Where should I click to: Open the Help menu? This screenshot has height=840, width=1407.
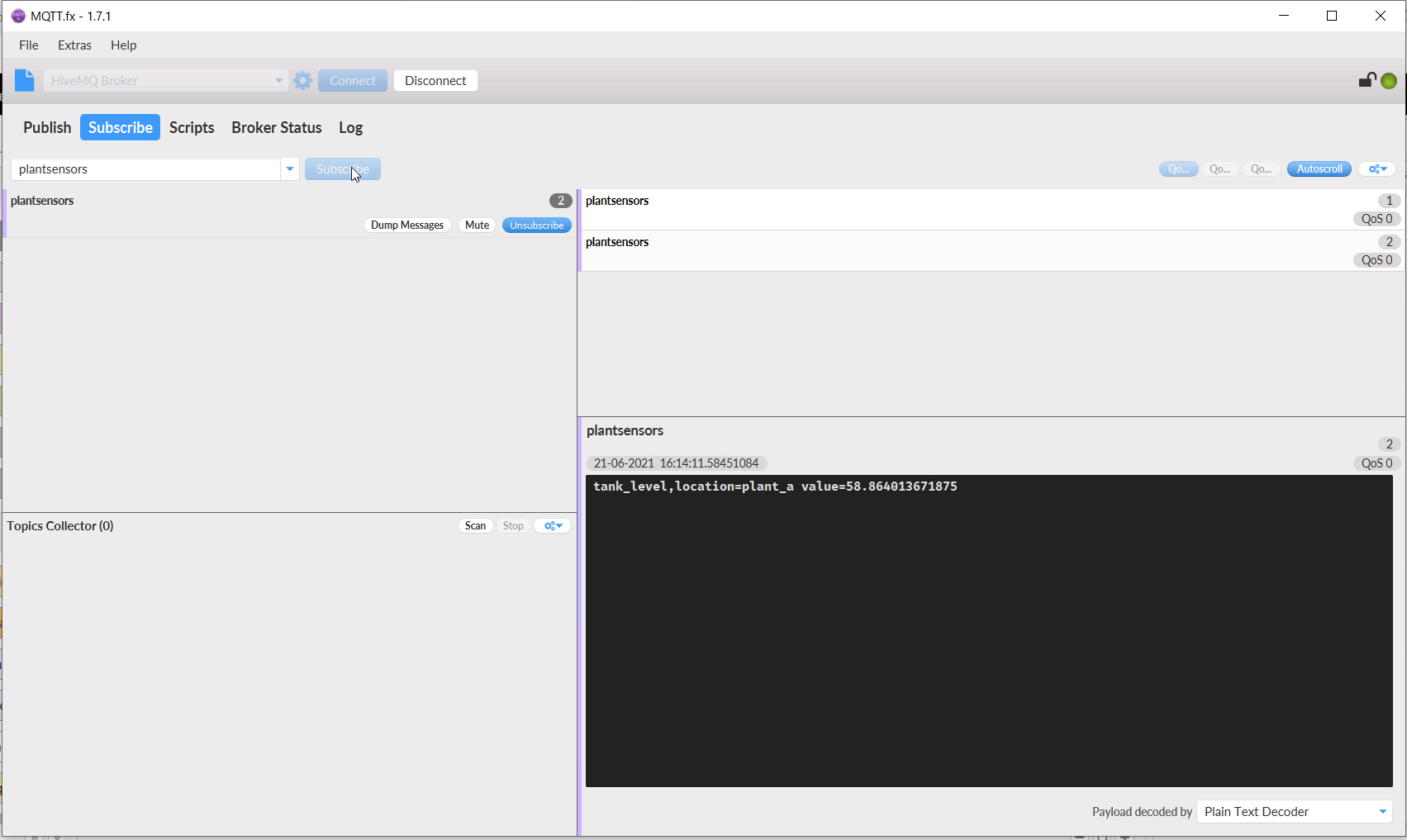pyautogui.click(x=123, y=45)
